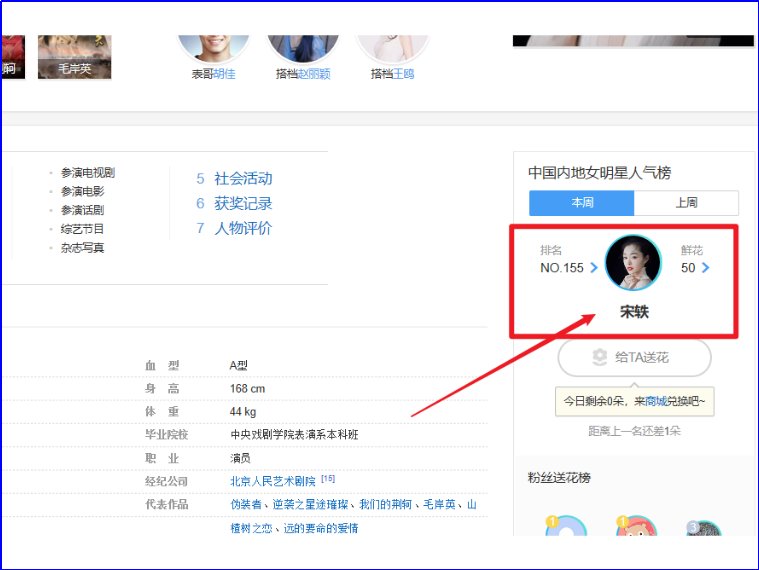The image size is (759, 570).
Task: Select the height value 168 cm
Action: 247,389
